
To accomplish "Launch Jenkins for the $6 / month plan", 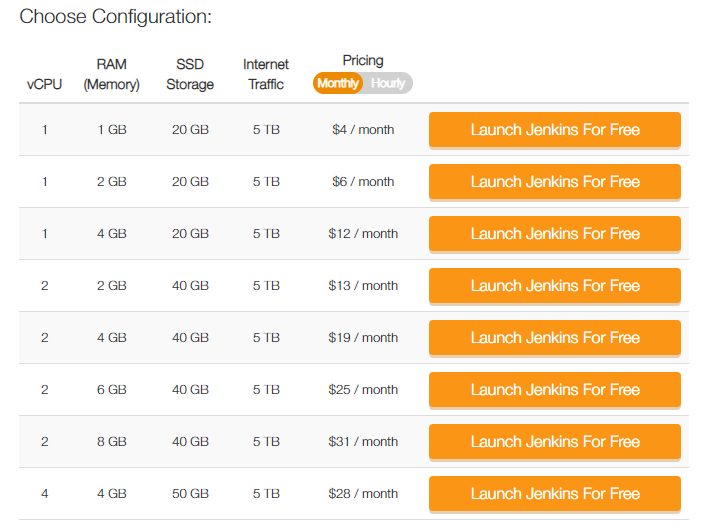I will 555,182.
